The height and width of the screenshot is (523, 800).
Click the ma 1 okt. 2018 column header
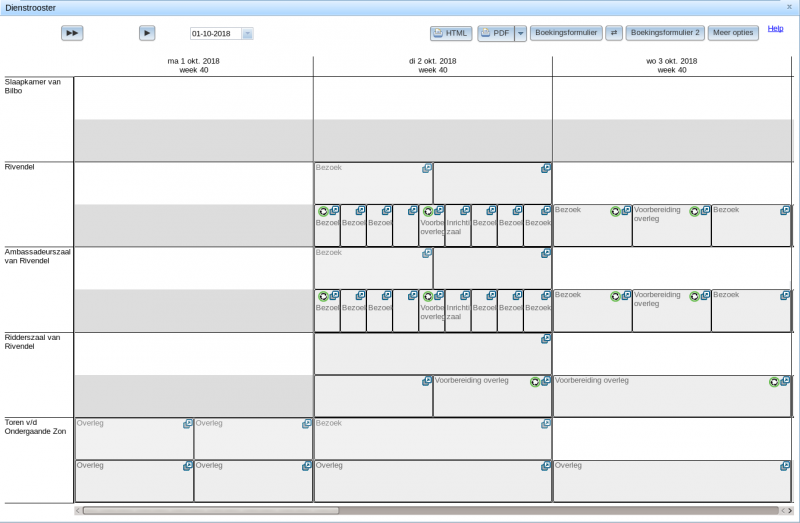[193, 65]
